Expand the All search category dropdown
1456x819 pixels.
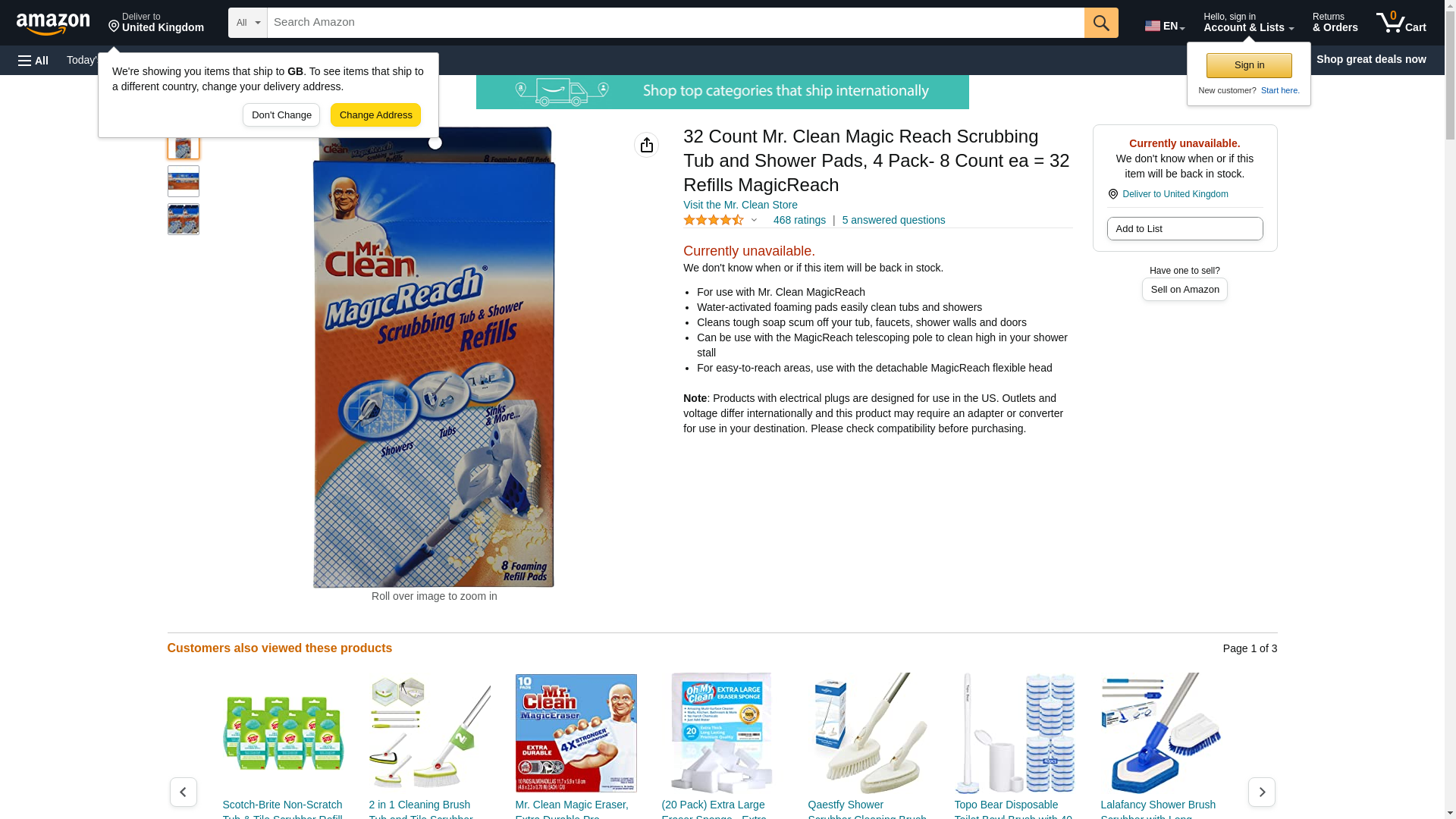248,23
